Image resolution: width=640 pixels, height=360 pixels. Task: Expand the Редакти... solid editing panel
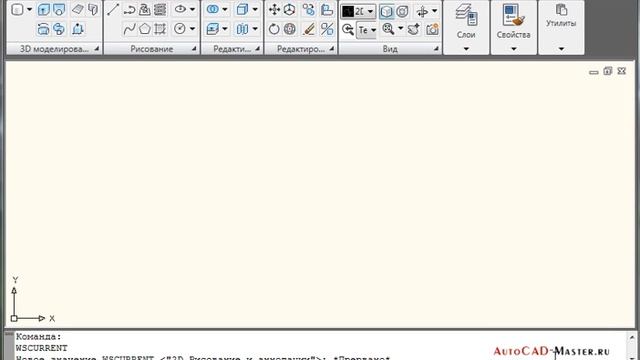click(x=258, y=49)
